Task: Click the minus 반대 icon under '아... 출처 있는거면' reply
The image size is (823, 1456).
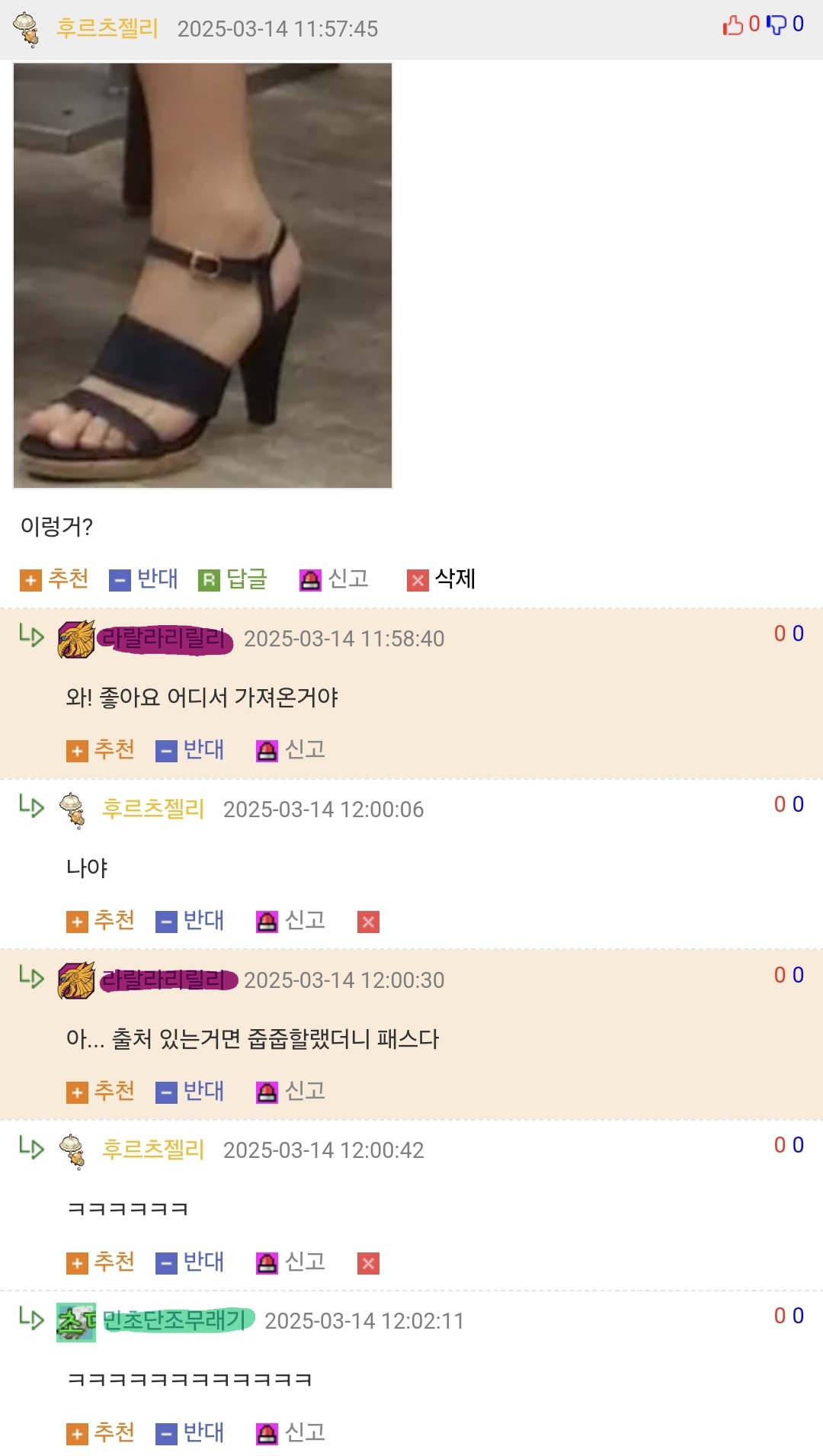Action: point(166,1092)
